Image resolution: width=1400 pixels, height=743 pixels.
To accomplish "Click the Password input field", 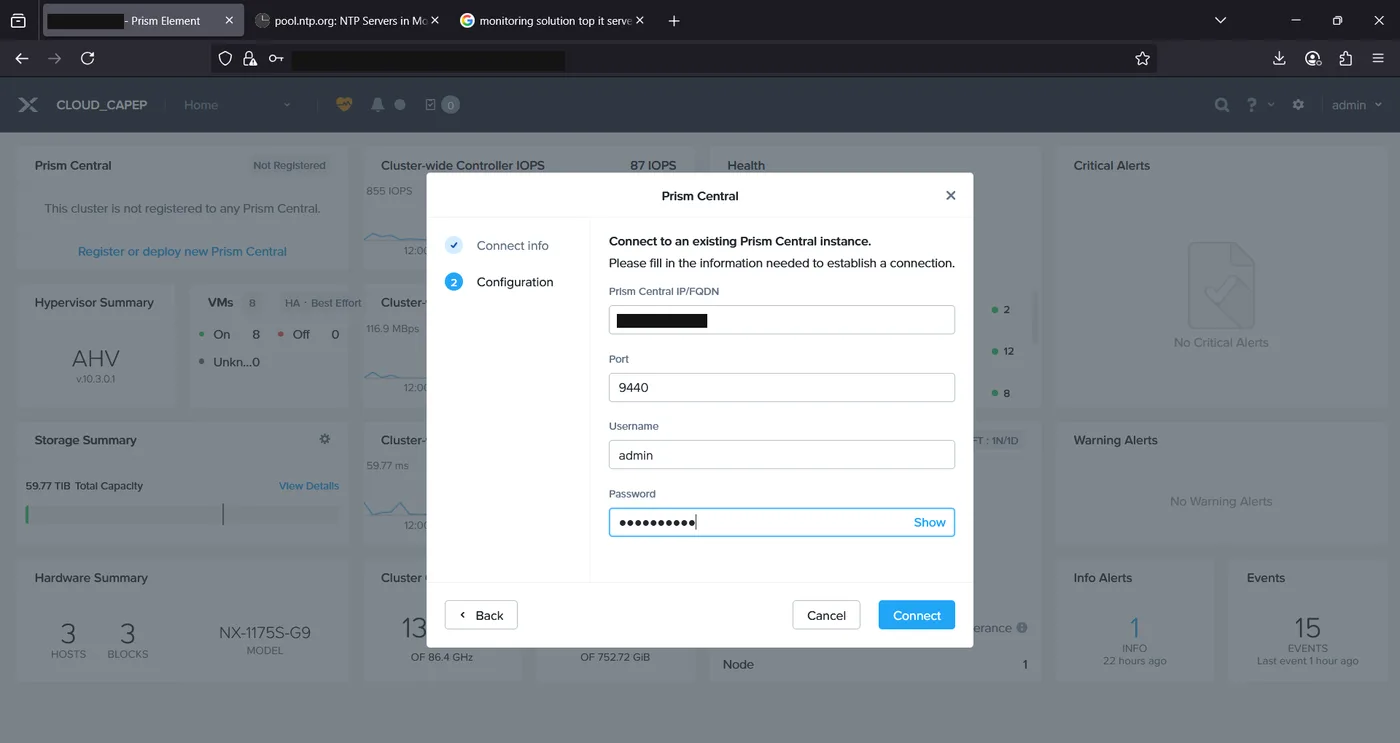I will (782, 522).
